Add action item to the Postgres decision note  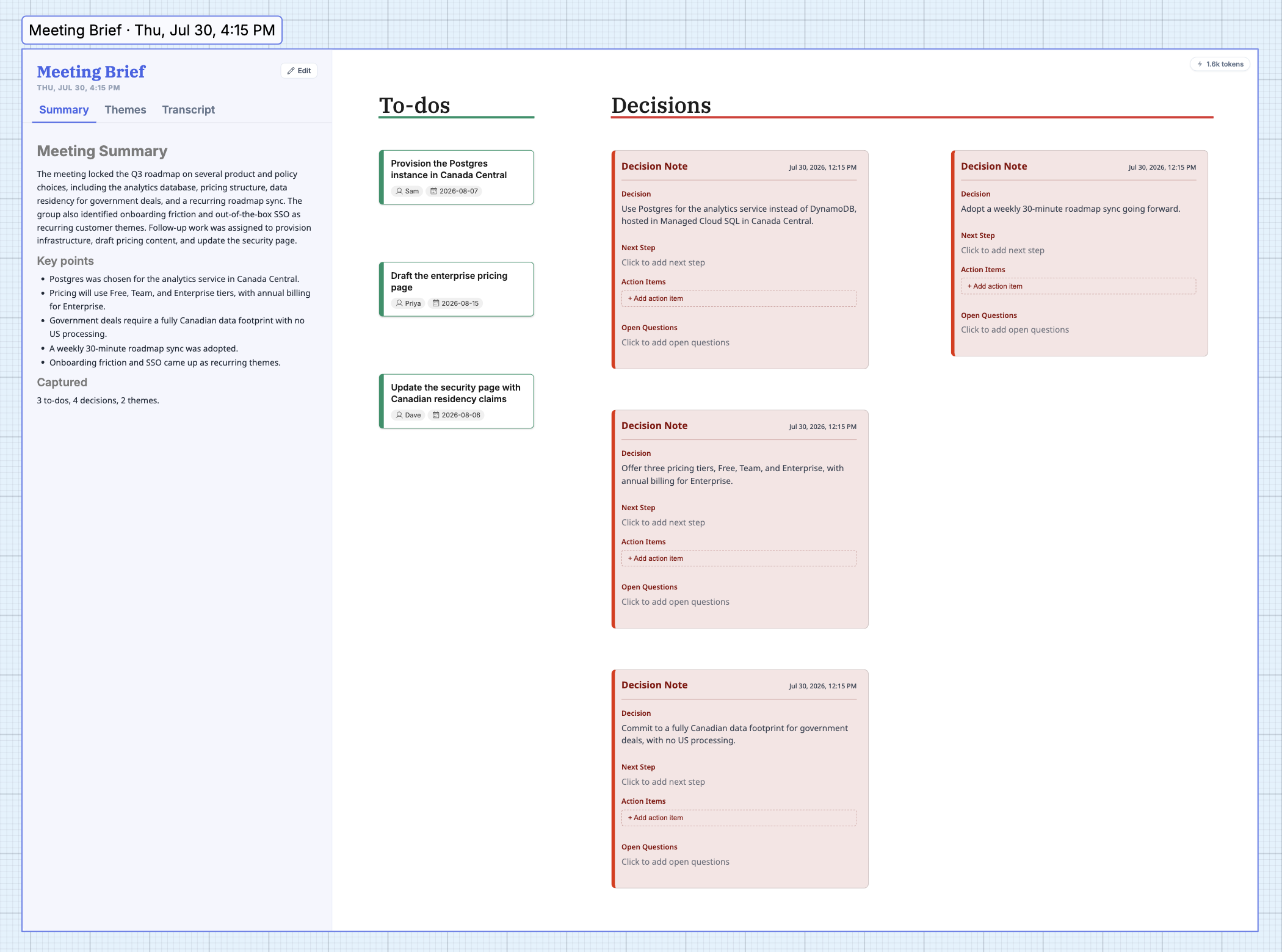(739, 298)
